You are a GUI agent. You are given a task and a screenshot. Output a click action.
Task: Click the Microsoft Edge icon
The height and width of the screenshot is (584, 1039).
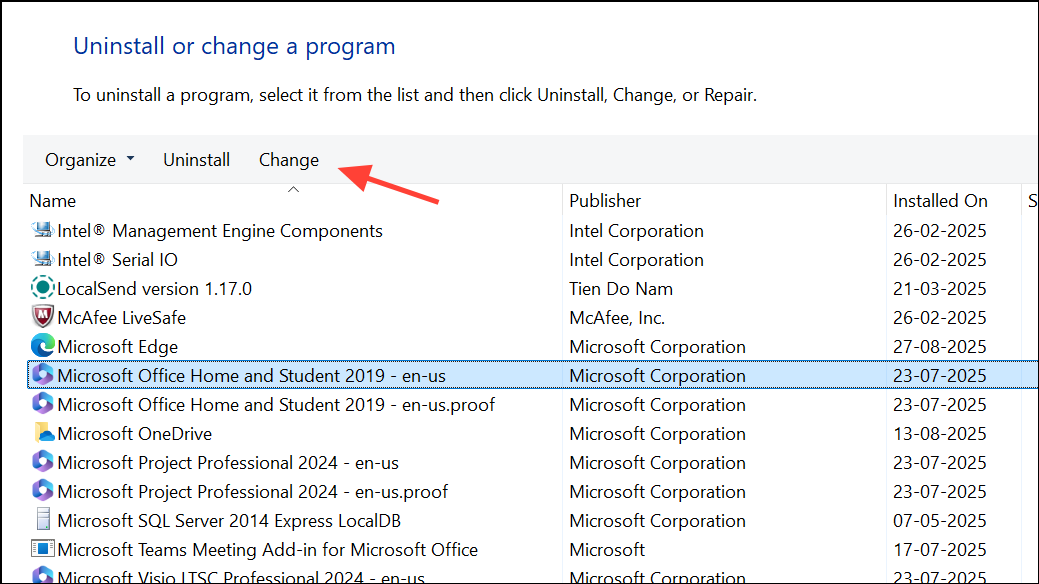42,346
